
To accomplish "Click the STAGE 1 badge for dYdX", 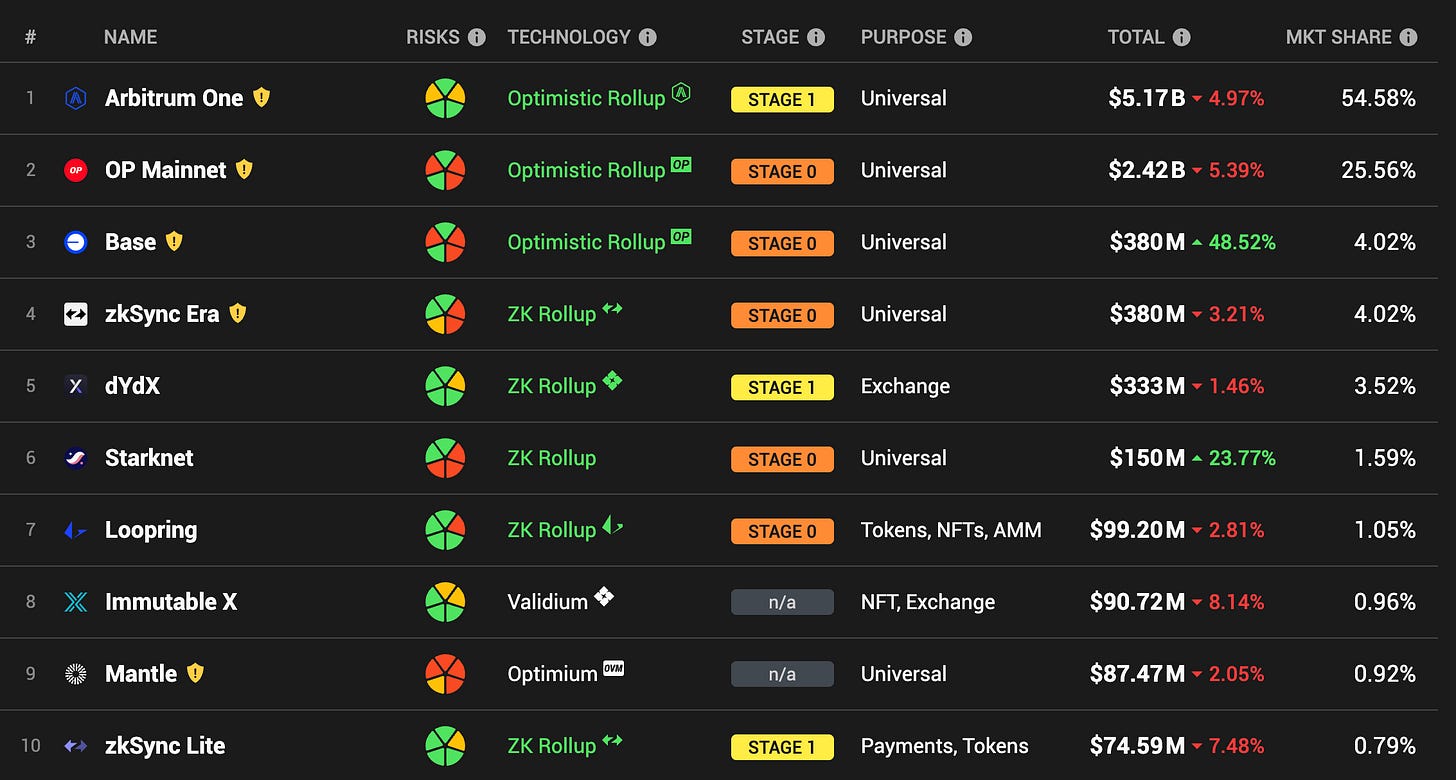I will point(782,387).
